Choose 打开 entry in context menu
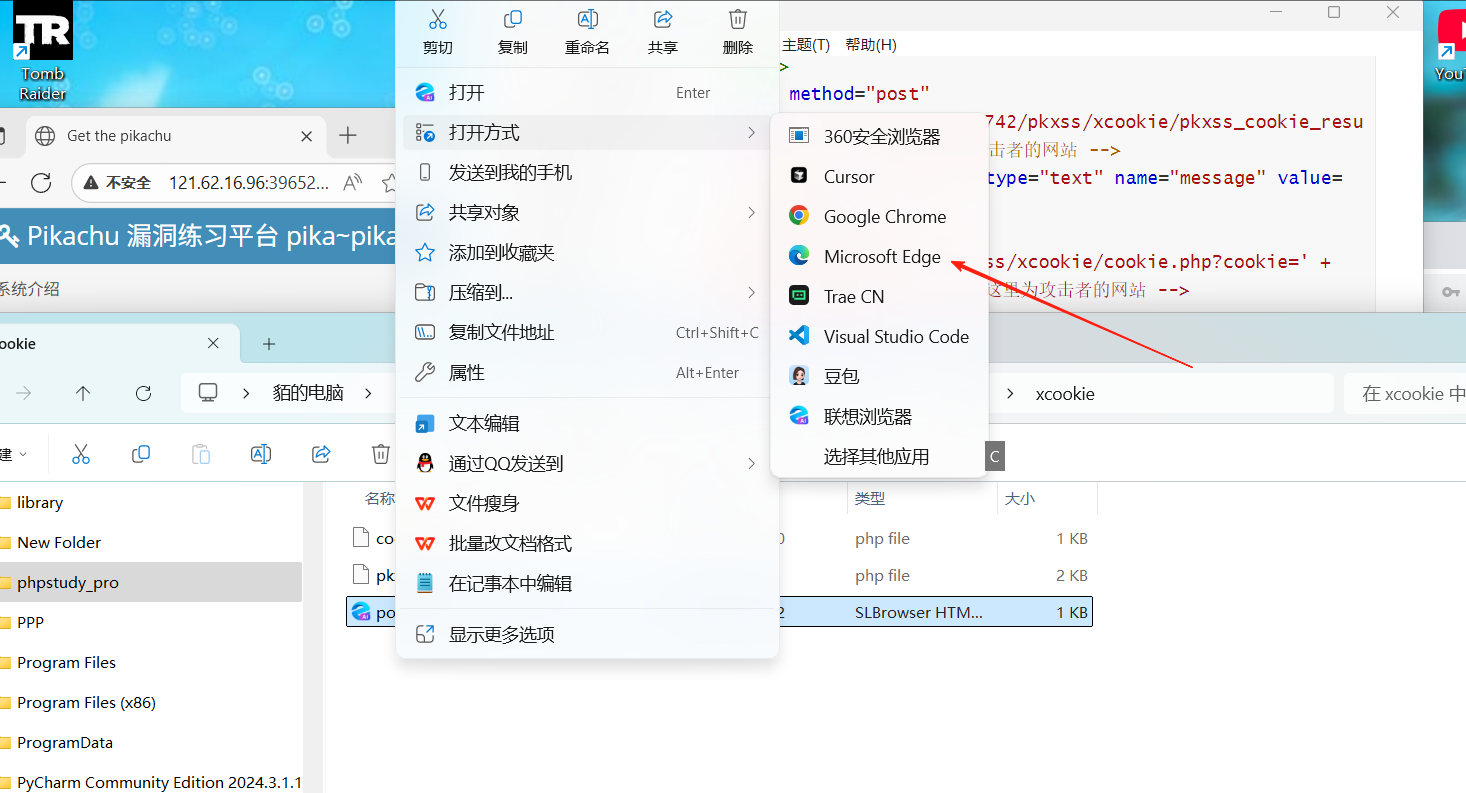Image resolution: width=1466 pixels, height=793 pixels. coord(587,92)
